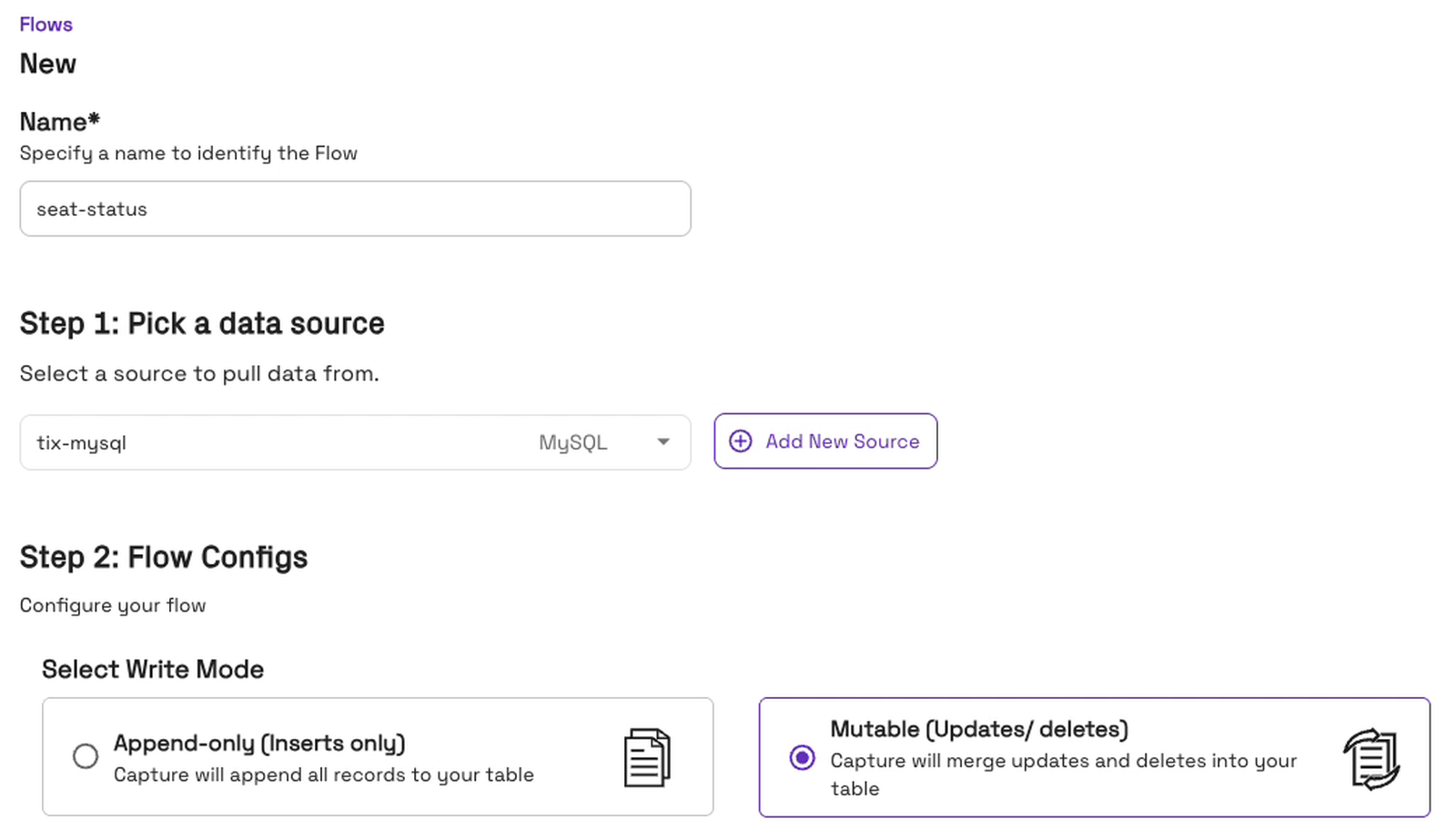Click the plus icon in Add New Source

click(741, 441)
